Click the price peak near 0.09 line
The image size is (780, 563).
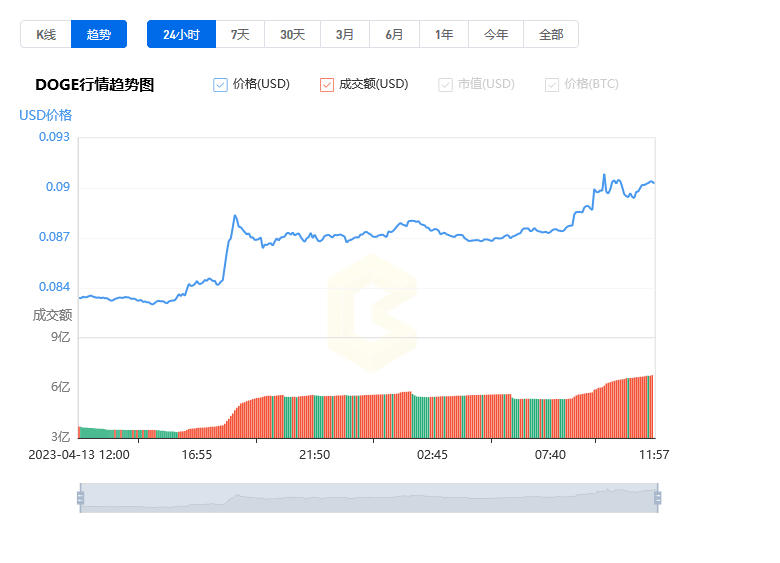point(604,175)
